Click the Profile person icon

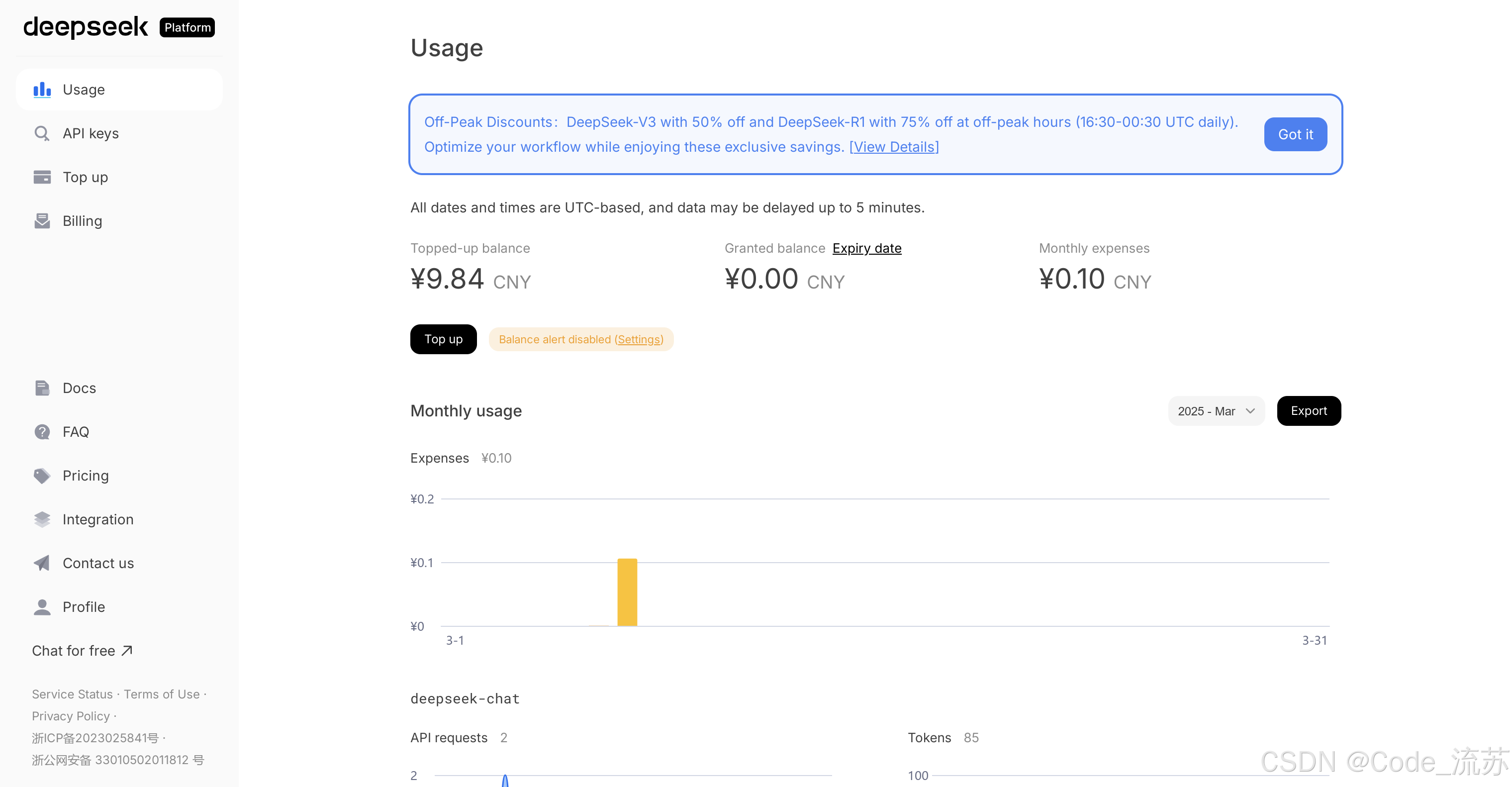pos(42,607)
